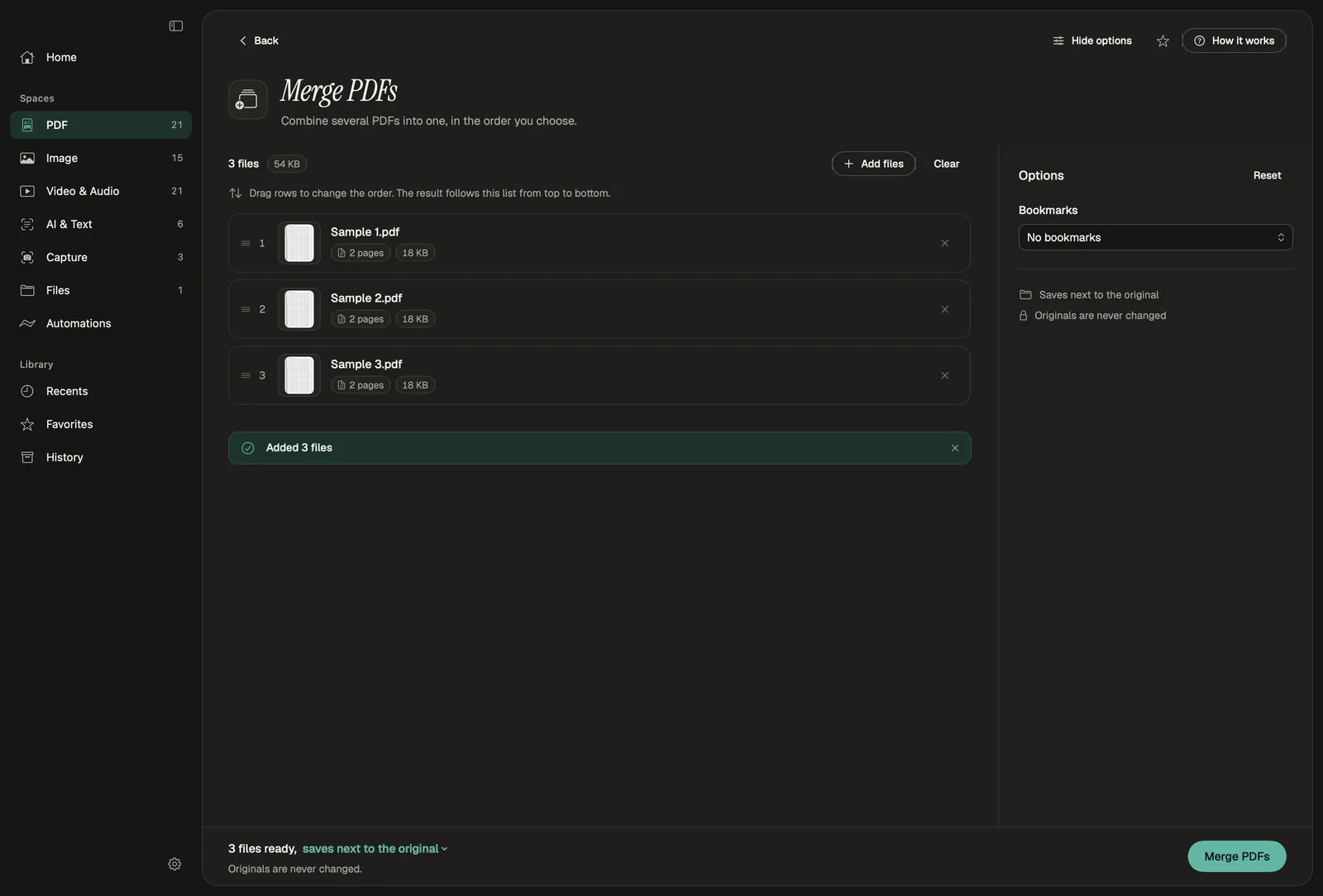Go Back from Merge PDFs
Viewport: 1323px width, 896px height.
pyautogui.click(x=258, y=41)
